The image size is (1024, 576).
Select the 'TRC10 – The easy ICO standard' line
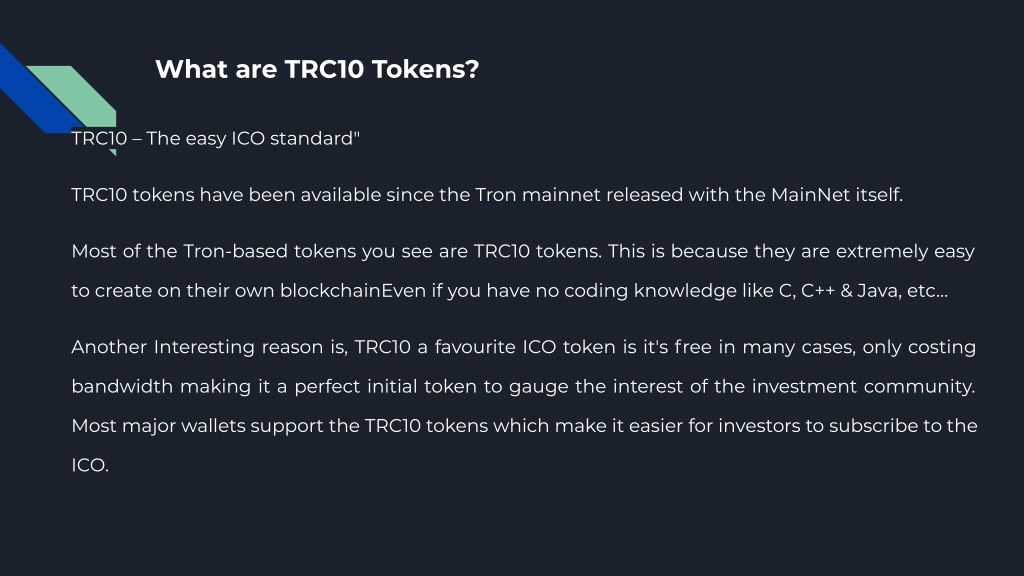click(216, 138)
